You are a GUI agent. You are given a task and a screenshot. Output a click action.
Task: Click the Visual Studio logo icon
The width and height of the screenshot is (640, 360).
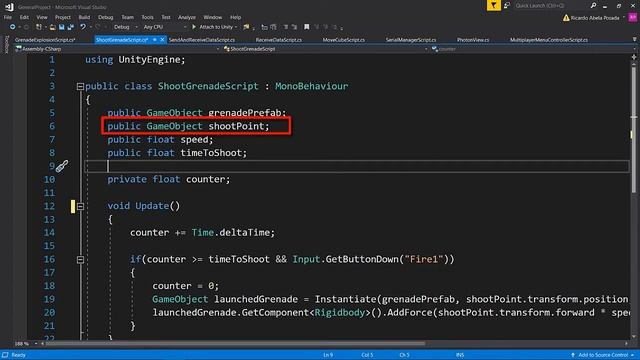[x=9, y=7]
